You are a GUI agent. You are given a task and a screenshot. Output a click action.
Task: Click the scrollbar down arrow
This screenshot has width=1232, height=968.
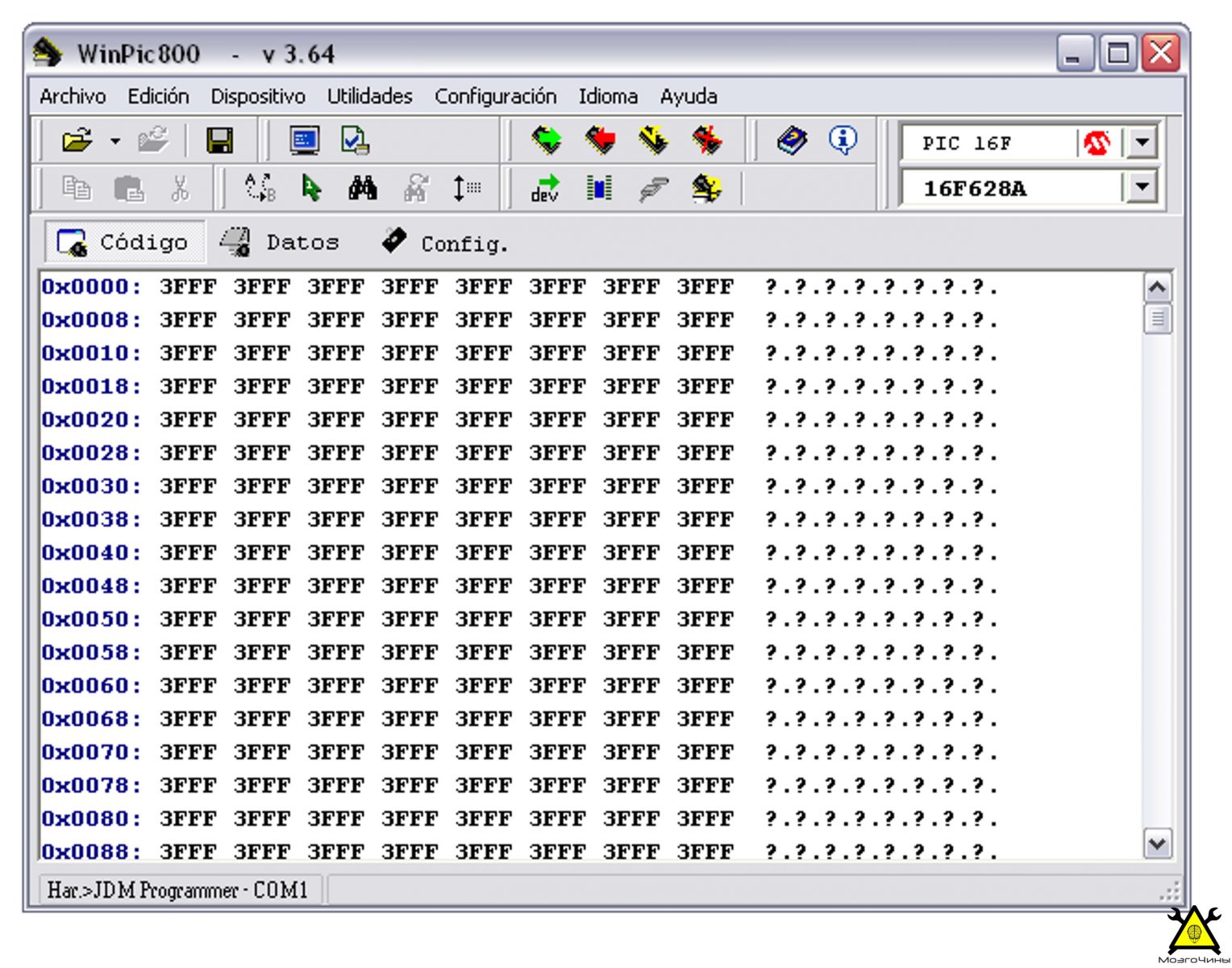tap(1157, 844)
